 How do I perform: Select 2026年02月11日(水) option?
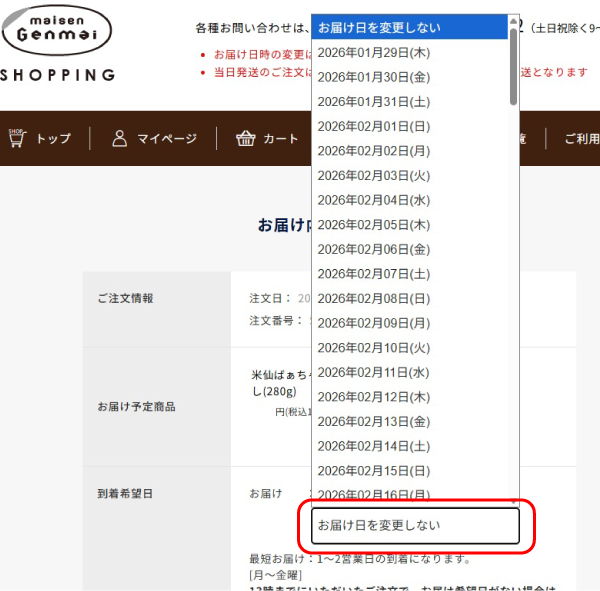[x=409, y=372]
